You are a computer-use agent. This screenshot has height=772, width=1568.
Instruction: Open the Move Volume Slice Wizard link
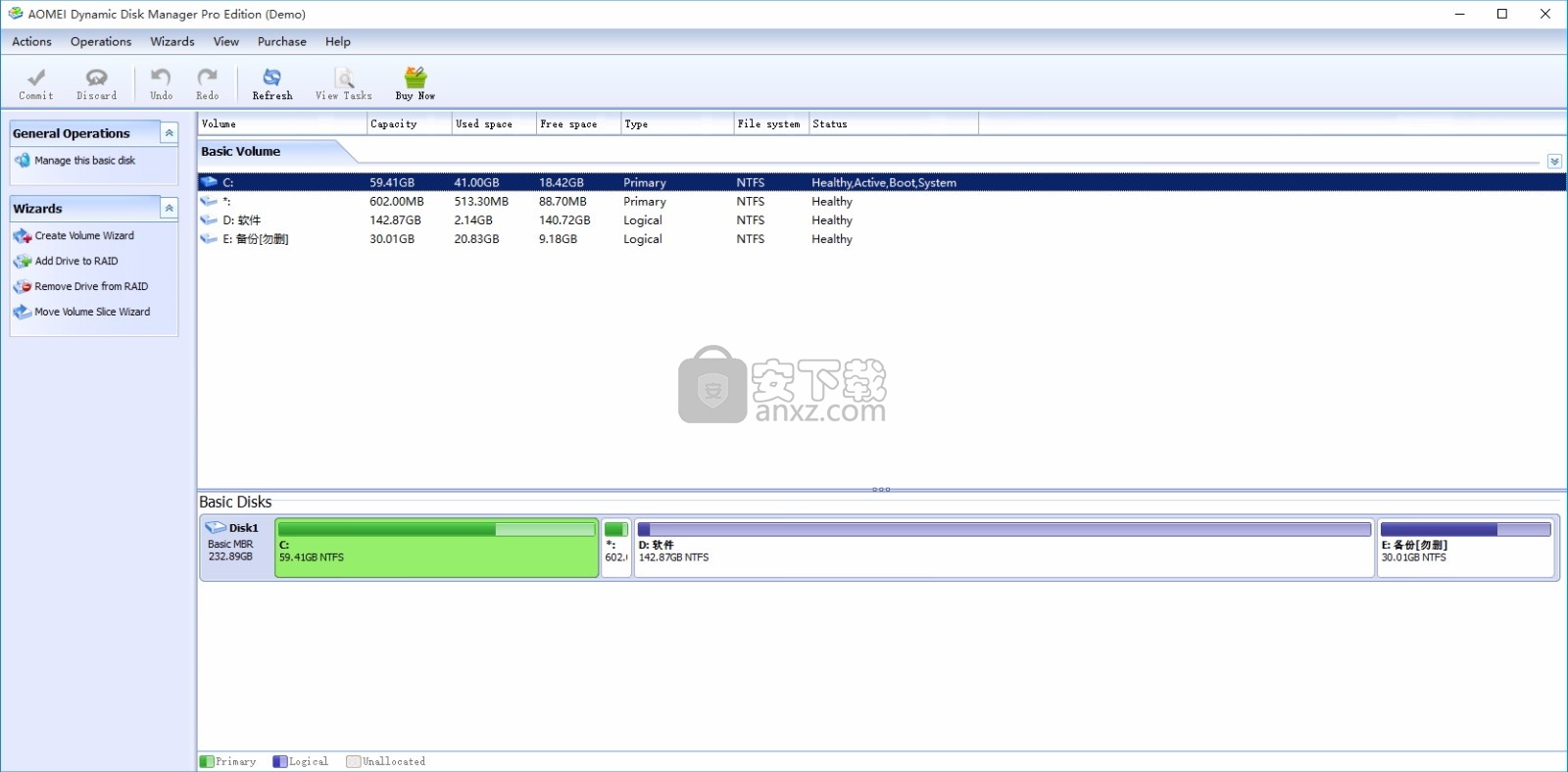pos(92,313)
